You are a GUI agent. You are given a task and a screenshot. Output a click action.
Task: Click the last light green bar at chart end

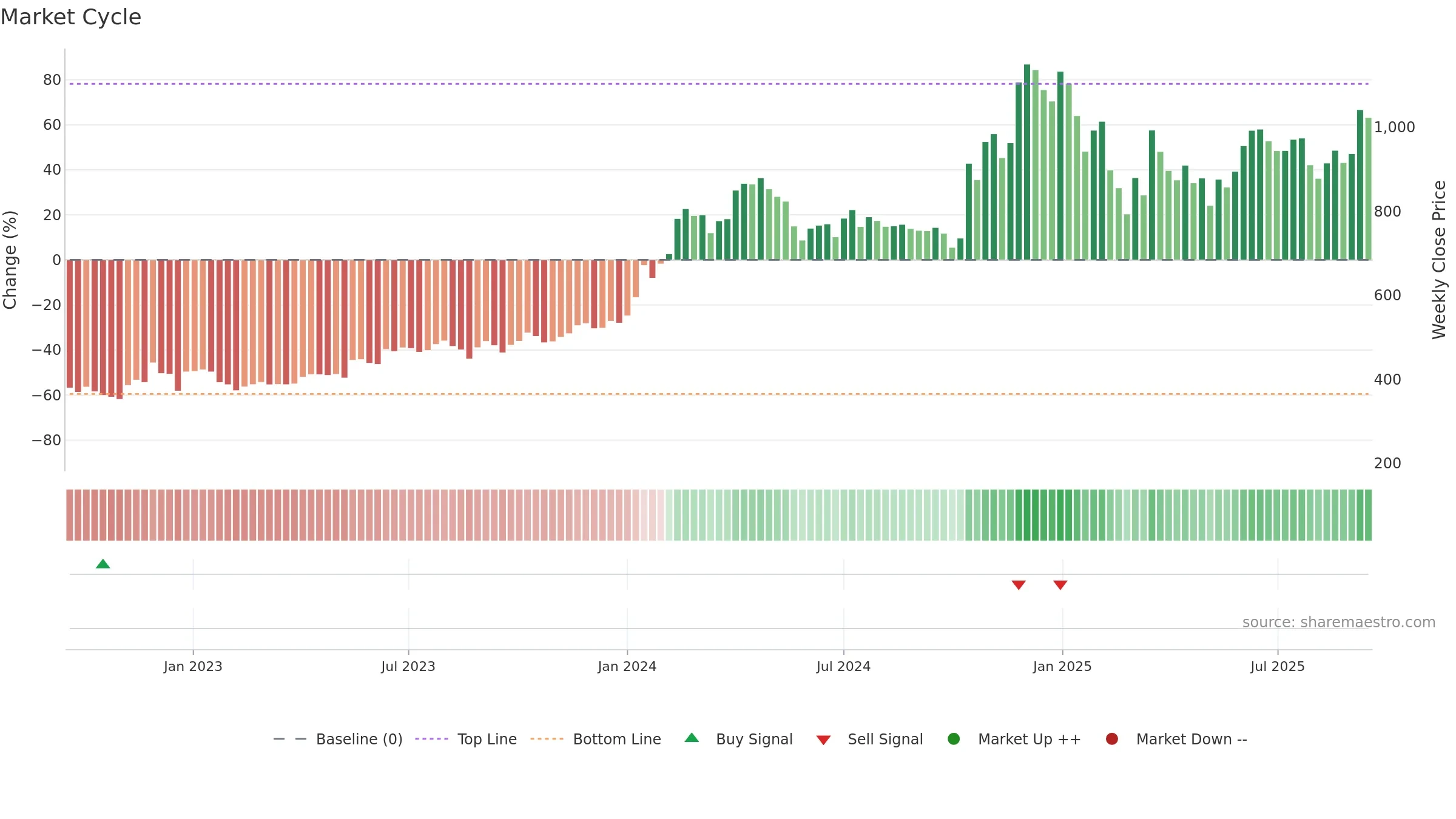tap(1368, 189)
